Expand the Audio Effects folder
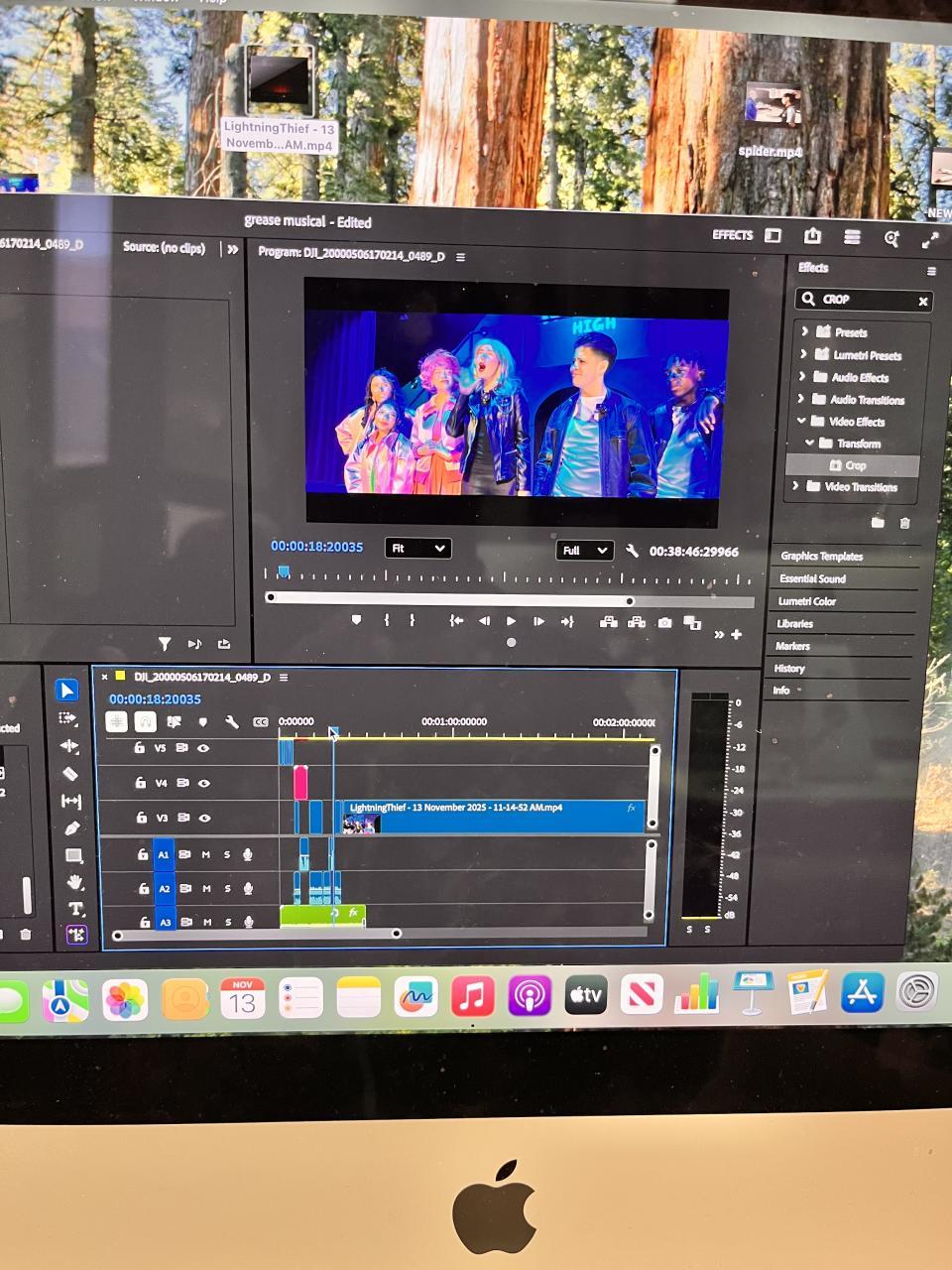Screen dimensions: 952x1270 pyautogui.click(x=802, y=377)
